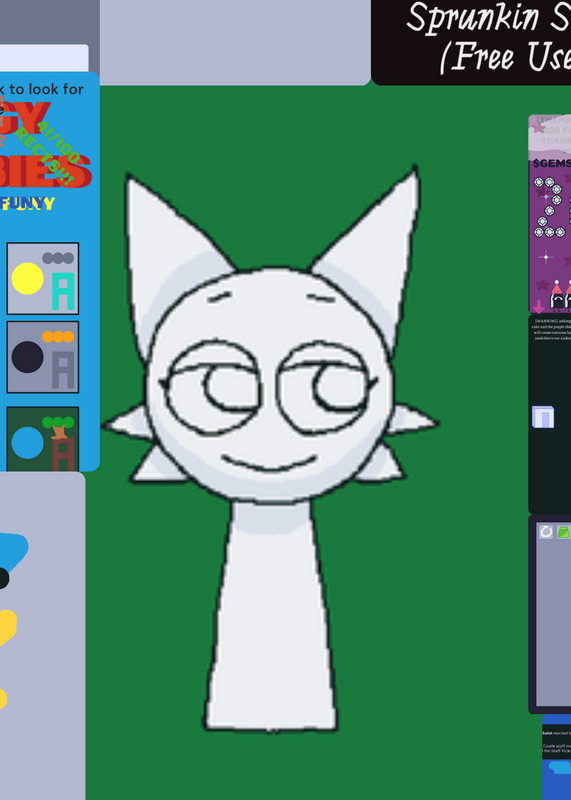Click the green icon beside the reload arrow
Image resolution: width=571 pixels, height=800 pixels.
[x=563, y=532]
